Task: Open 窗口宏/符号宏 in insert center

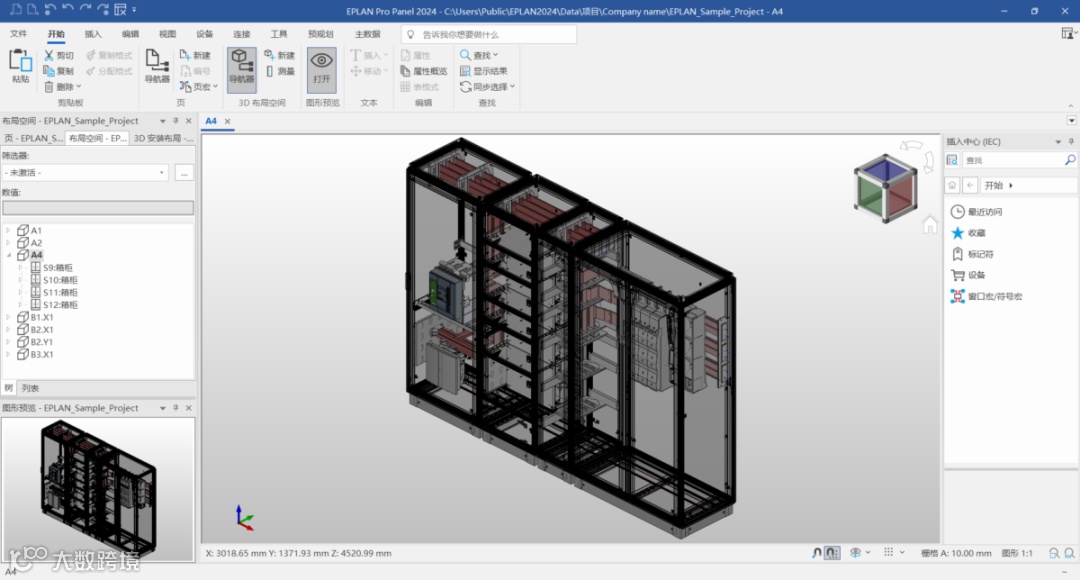Action: coord(987,296)
